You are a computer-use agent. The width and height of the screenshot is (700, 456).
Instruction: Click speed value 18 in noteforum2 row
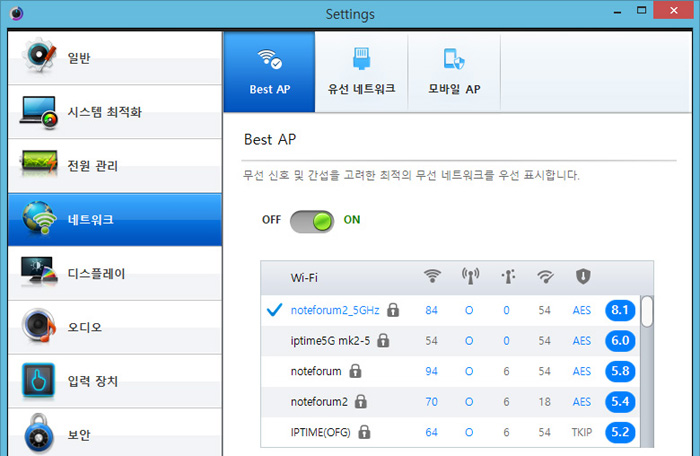click(544, 402)
